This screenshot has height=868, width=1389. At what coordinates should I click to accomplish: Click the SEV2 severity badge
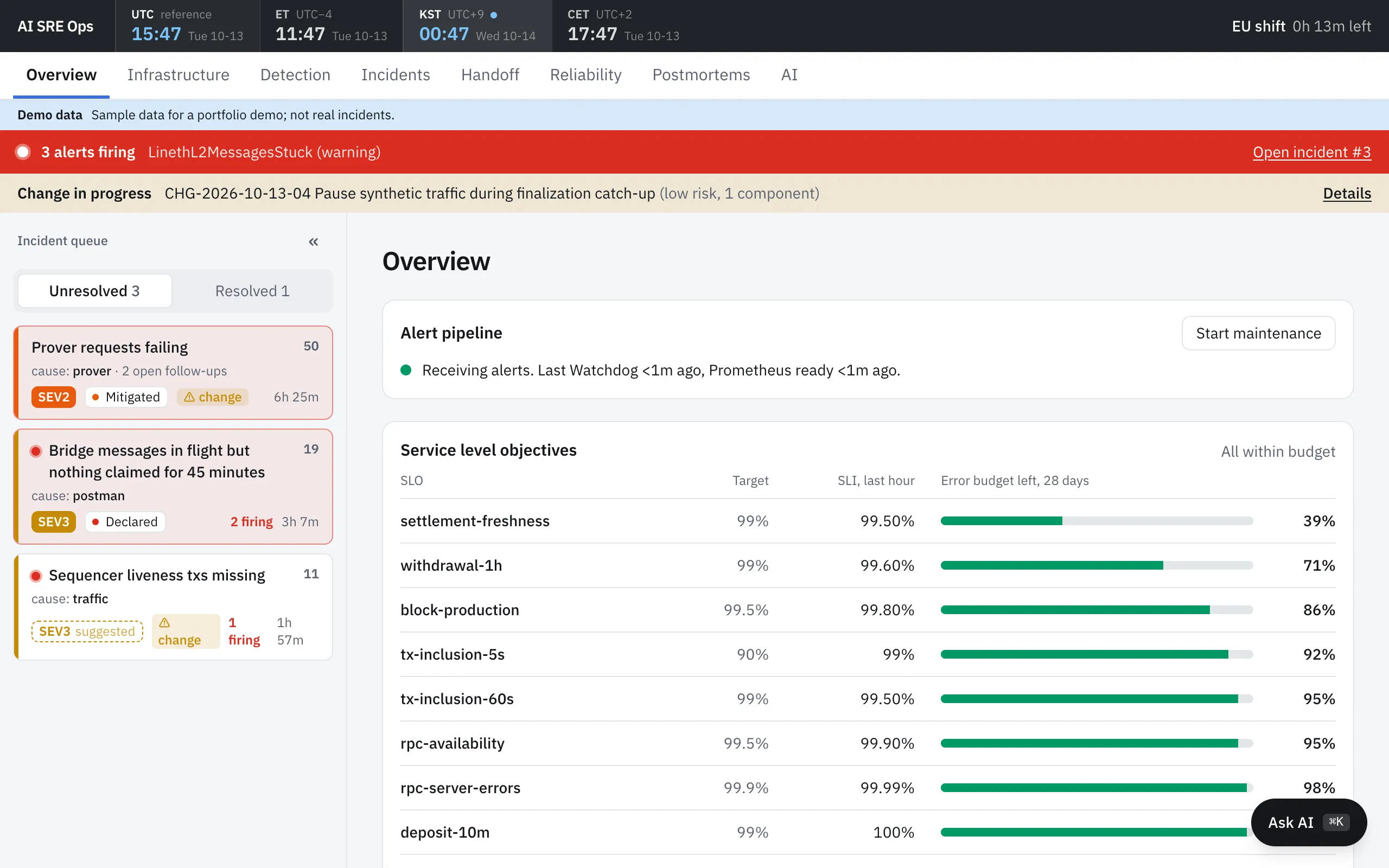point(53,397)
